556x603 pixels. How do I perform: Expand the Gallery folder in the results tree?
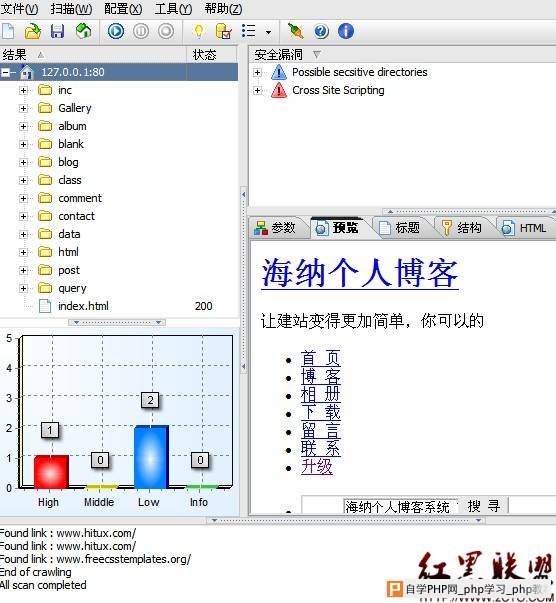[23, 108]
